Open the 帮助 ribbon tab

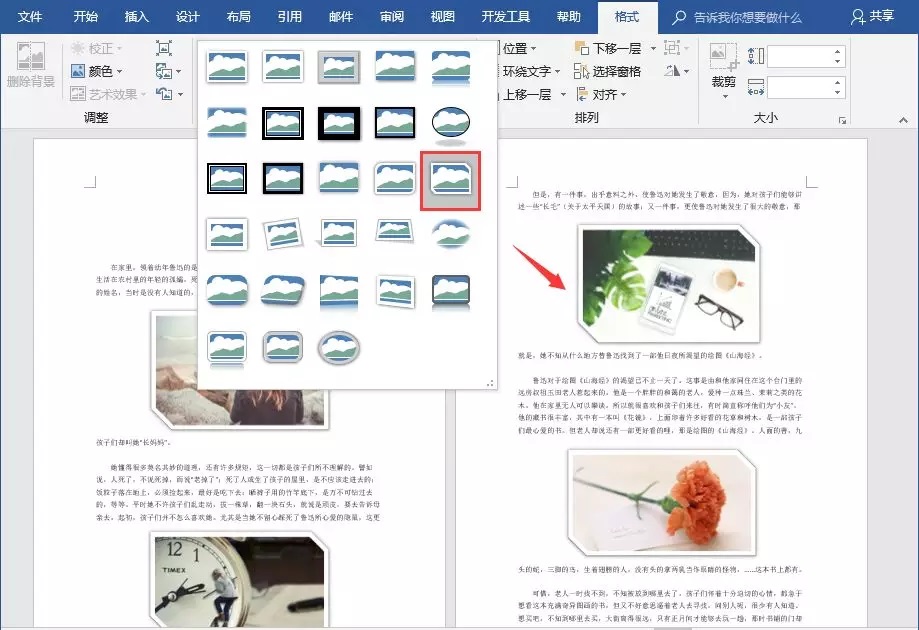pos(568,16)
